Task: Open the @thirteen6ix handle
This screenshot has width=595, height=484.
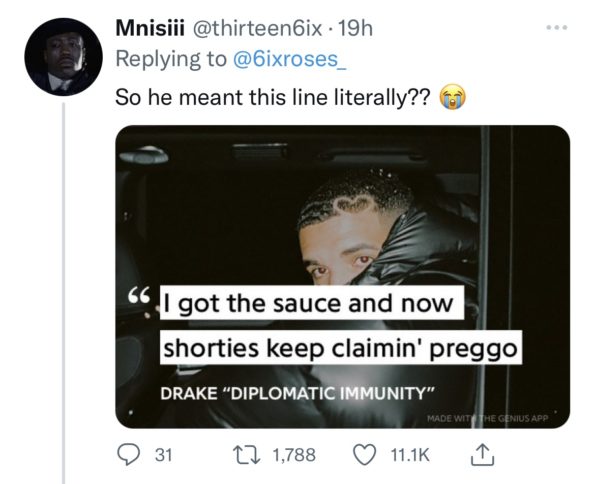Action: [x=258, y=28]
